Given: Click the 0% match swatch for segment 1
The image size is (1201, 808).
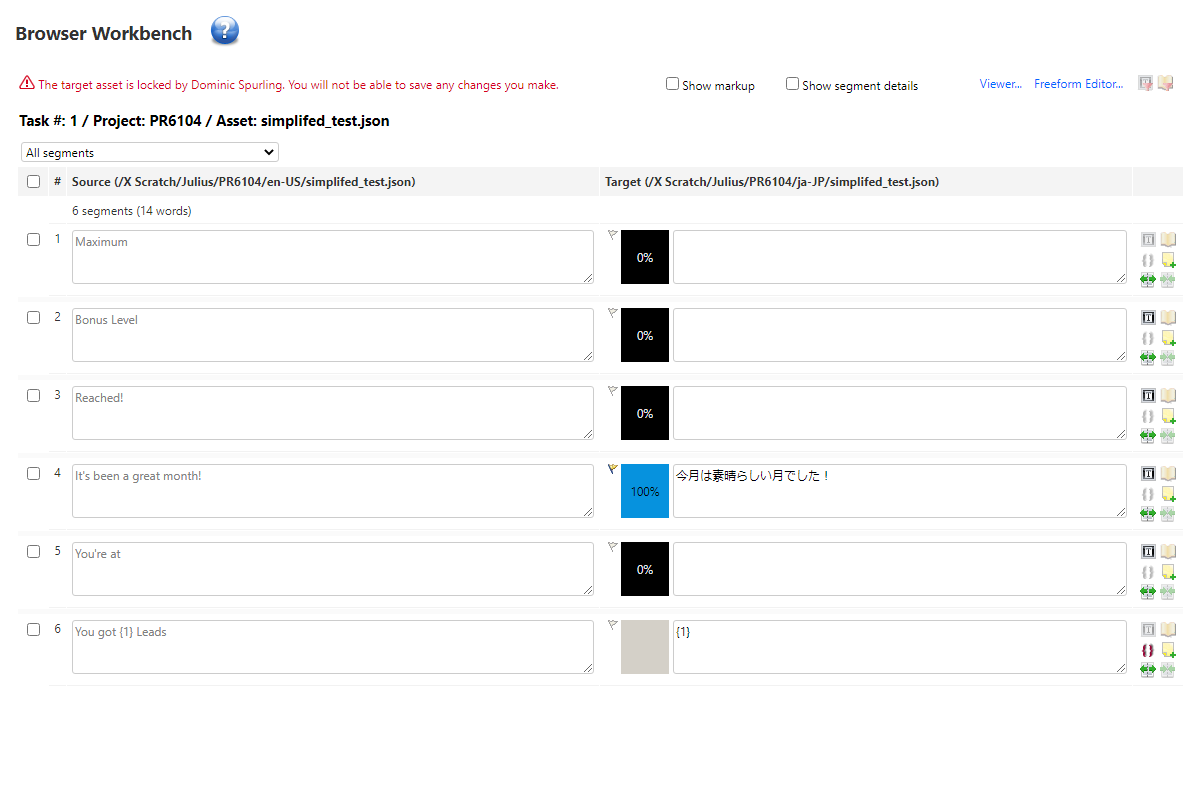Looking at the screenshot, I should coord(645,257).
